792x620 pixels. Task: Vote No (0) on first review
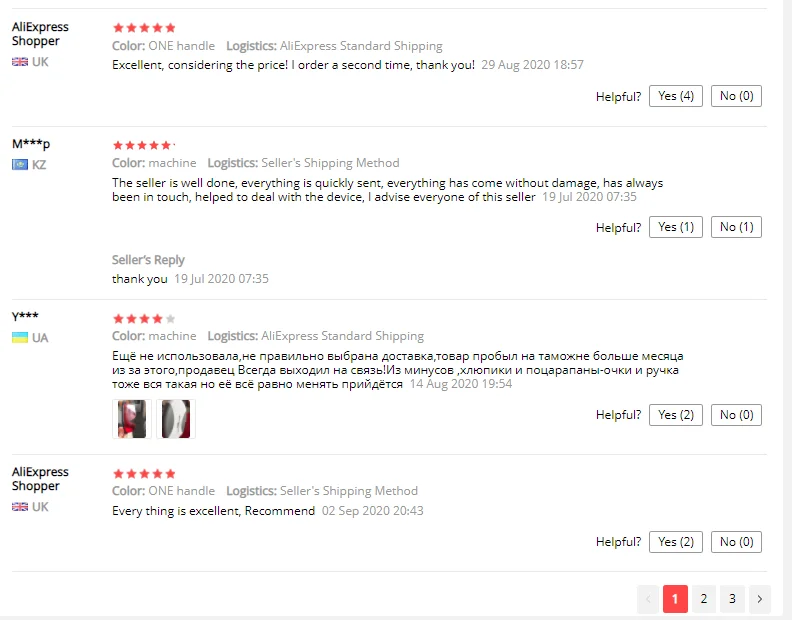(736, 96)
